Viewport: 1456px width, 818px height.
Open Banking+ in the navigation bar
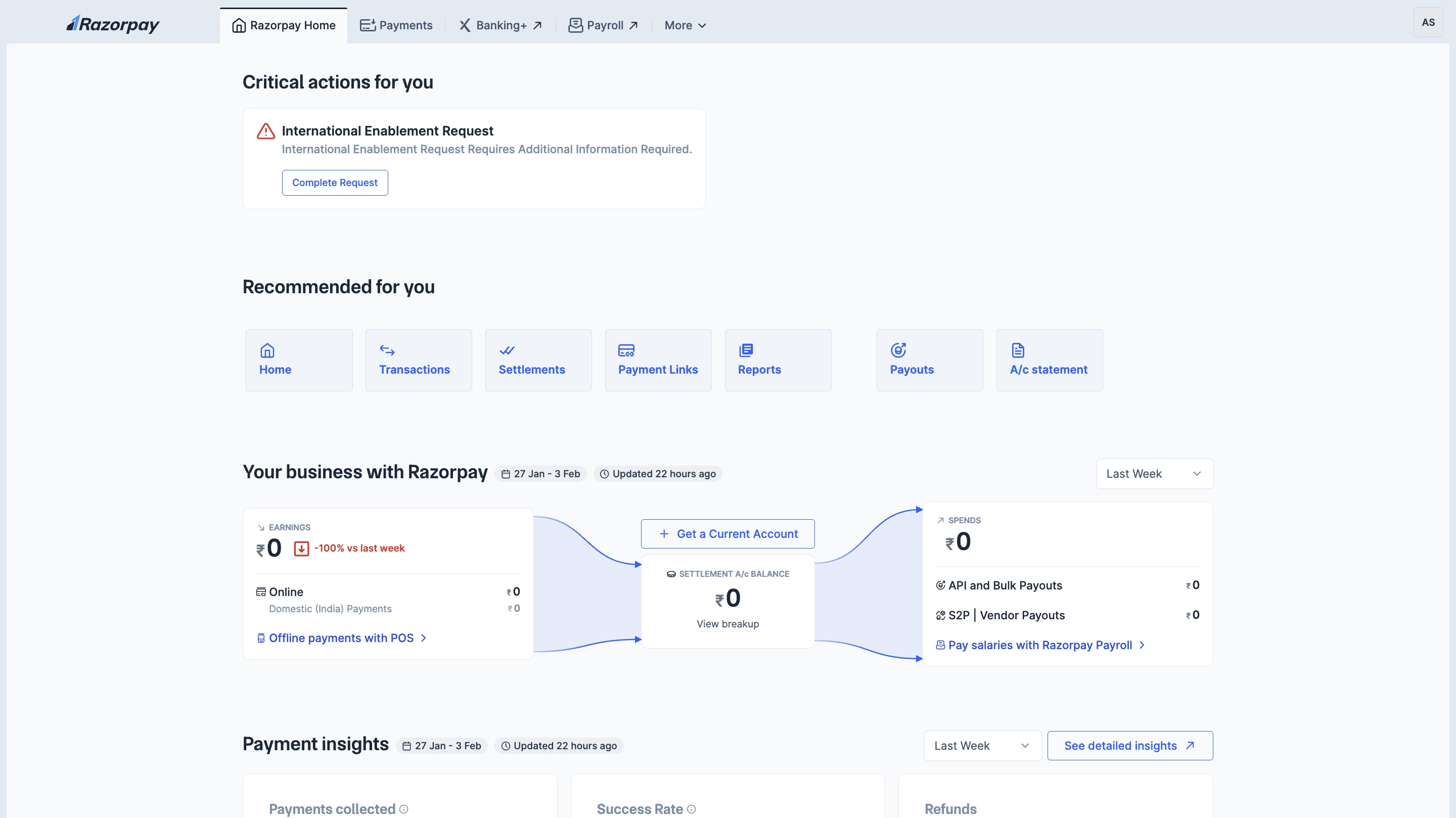coord(500,25)
